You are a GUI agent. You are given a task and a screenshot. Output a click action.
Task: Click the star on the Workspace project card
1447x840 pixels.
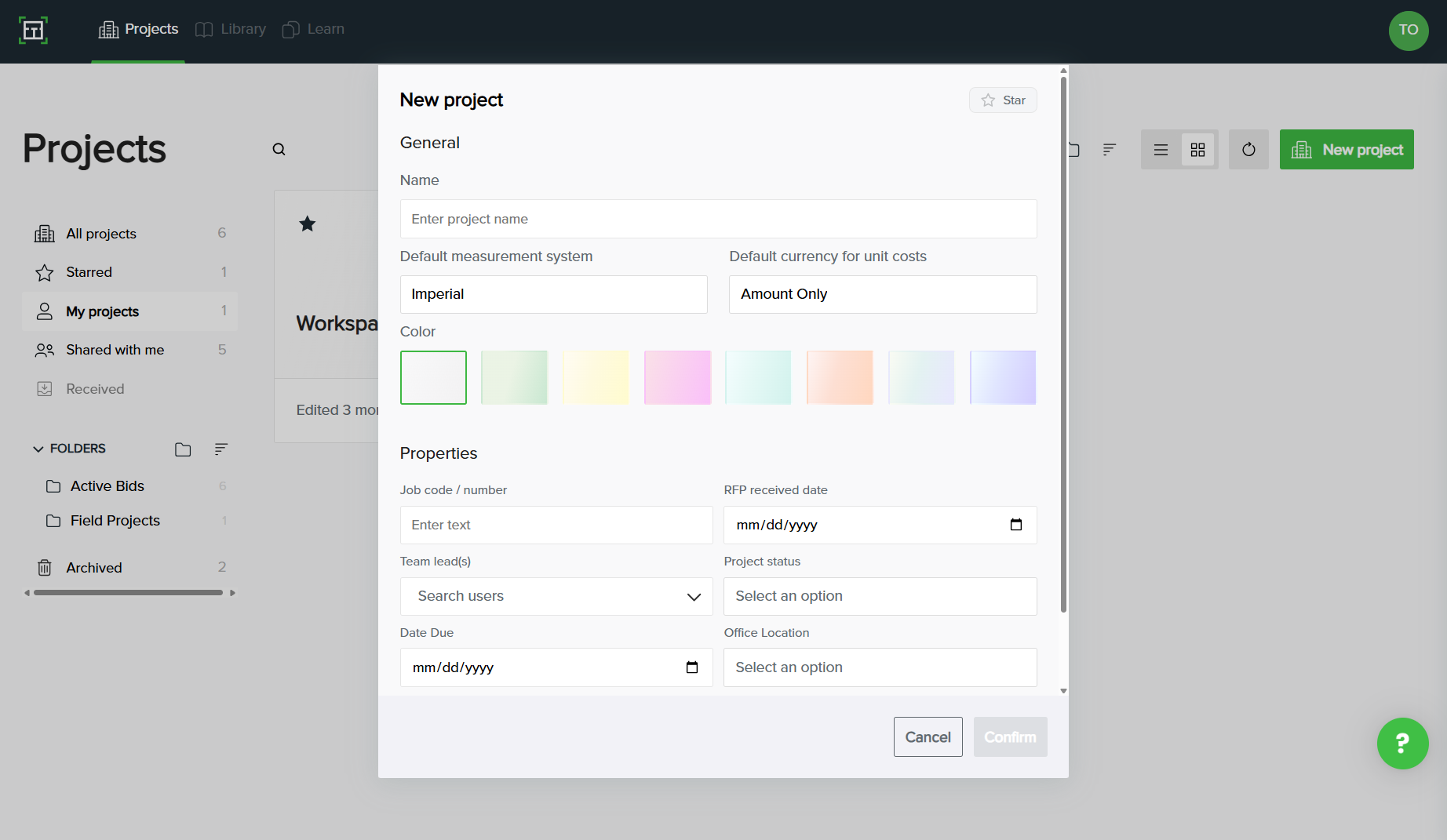[308, 224]
